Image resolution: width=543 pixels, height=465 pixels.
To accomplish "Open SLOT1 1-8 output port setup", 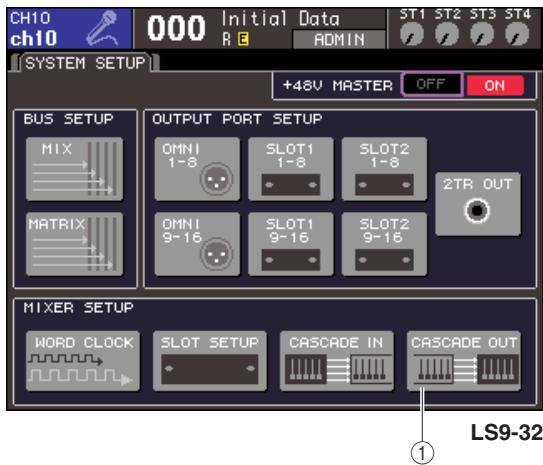I will pyautogui.click(x=291, y=169).
